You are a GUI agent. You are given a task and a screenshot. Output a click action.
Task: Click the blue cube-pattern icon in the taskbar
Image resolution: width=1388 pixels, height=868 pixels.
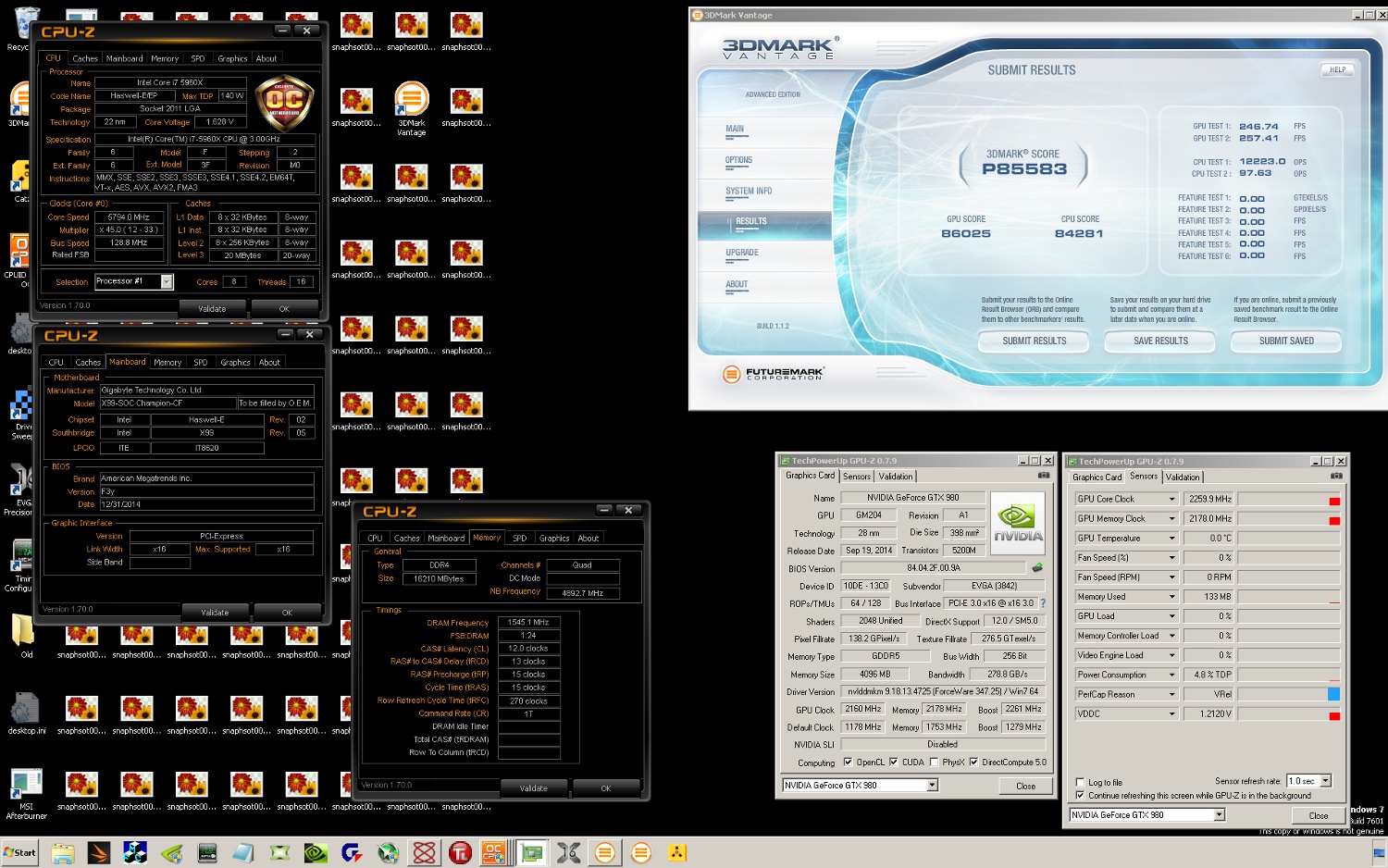pyautogui.click(x=135, y=853)
